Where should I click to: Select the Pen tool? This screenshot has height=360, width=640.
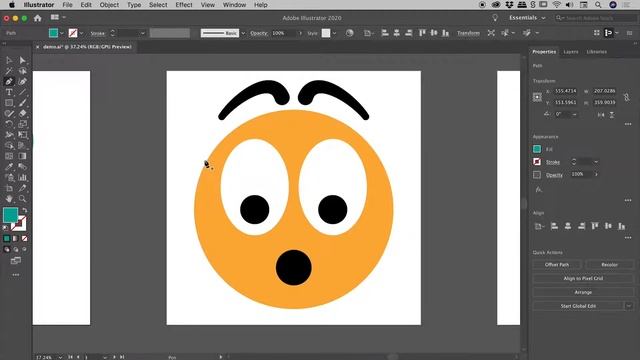pyautogui.click(x=9, y=82)
